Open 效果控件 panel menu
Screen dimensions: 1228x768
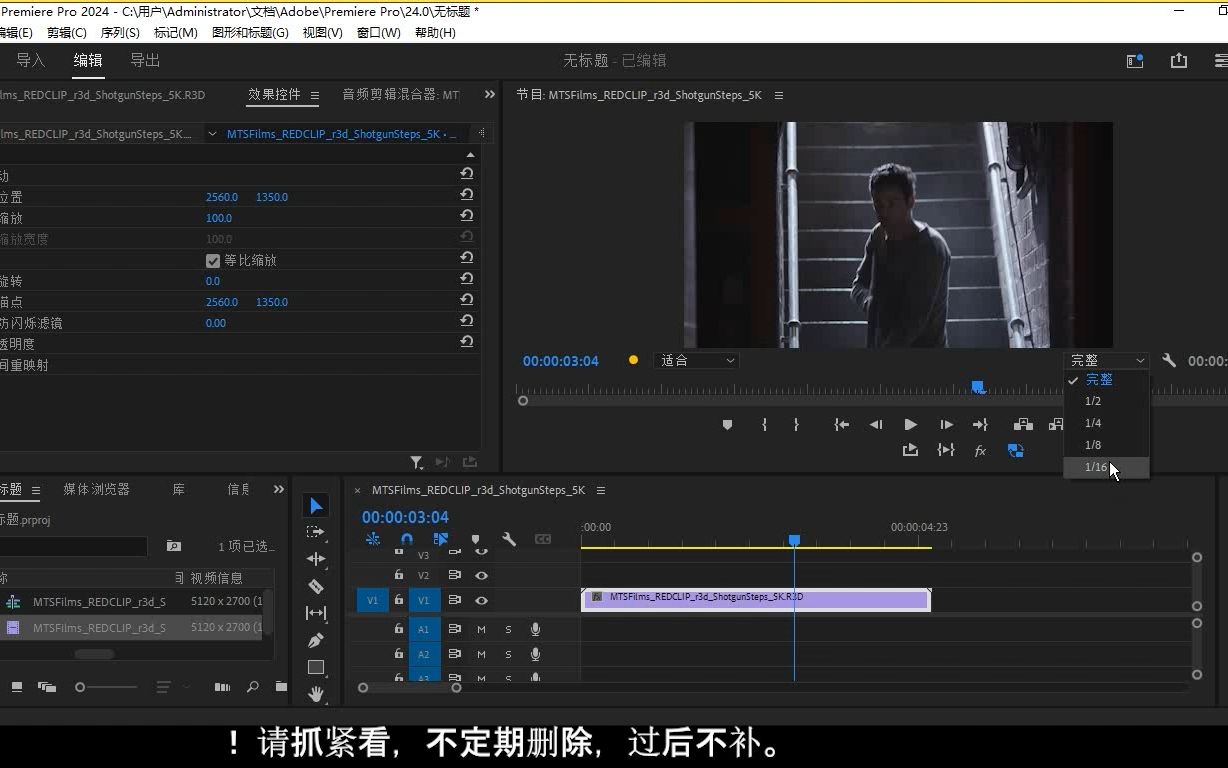314,95
